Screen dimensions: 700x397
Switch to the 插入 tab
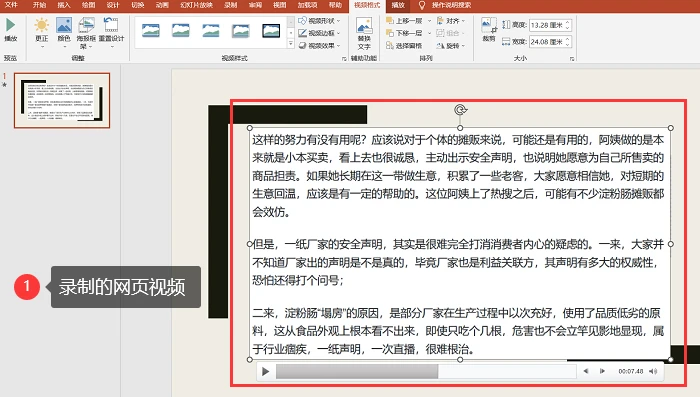pyautogui.click(x=64, y=5)
